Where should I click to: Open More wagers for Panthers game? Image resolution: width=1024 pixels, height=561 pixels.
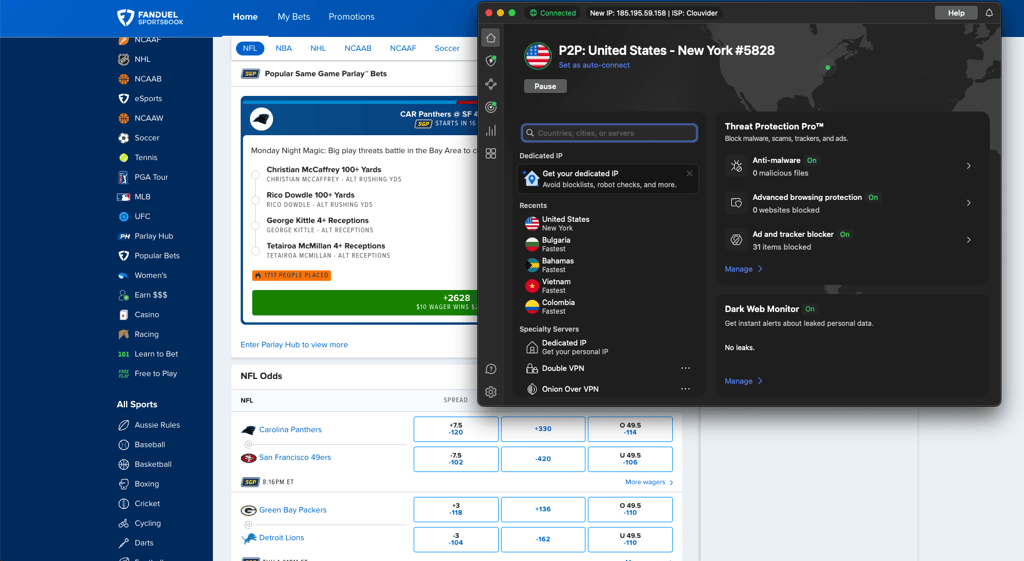pyautogui.click(x=649, y=482)
